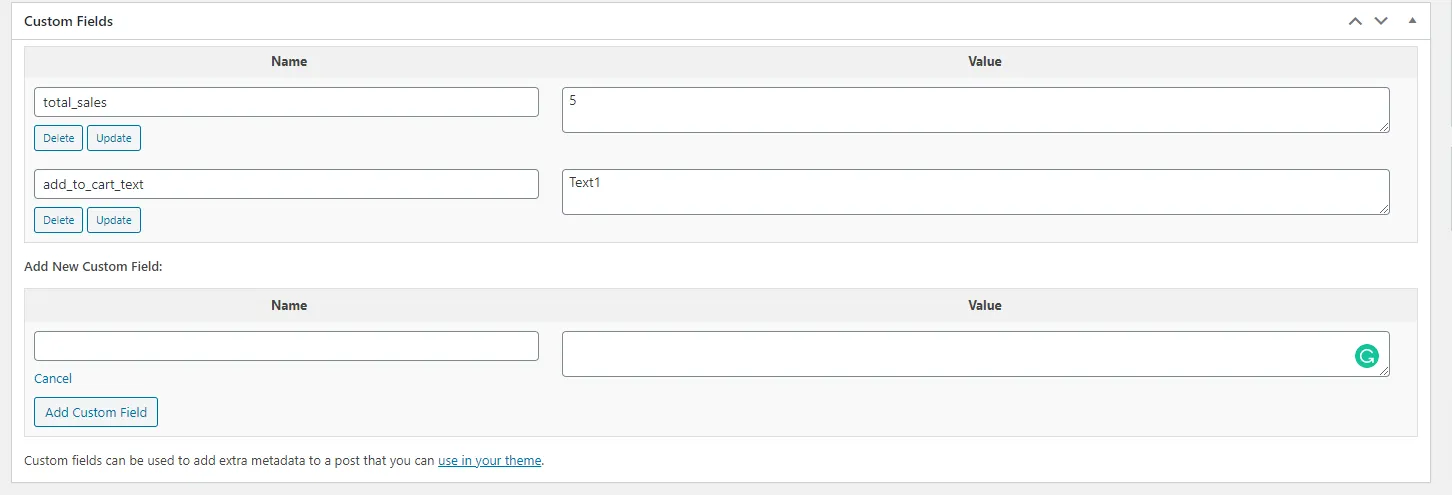Grab the resize handle of Text1 value box

[x=1384, y=209]
